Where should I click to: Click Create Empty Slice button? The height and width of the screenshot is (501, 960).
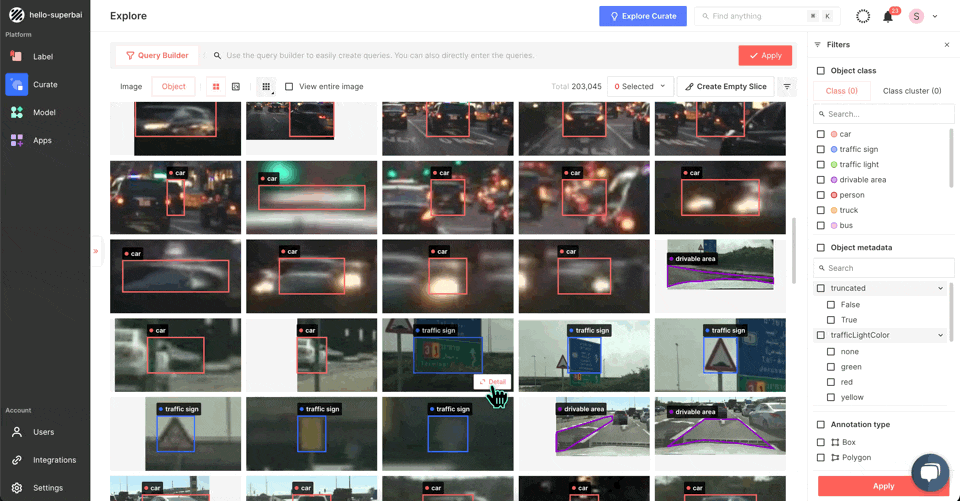tap(726, 86)
